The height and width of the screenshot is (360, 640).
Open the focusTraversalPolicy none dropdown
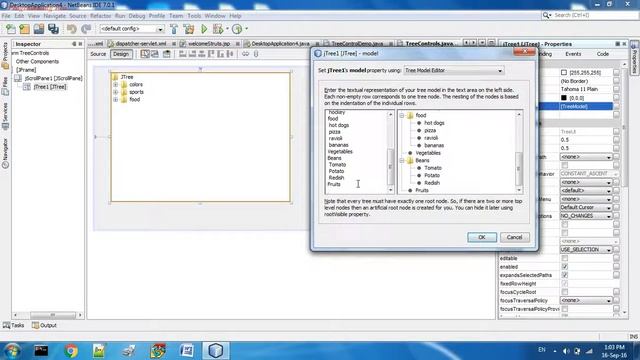pos(586,300)
